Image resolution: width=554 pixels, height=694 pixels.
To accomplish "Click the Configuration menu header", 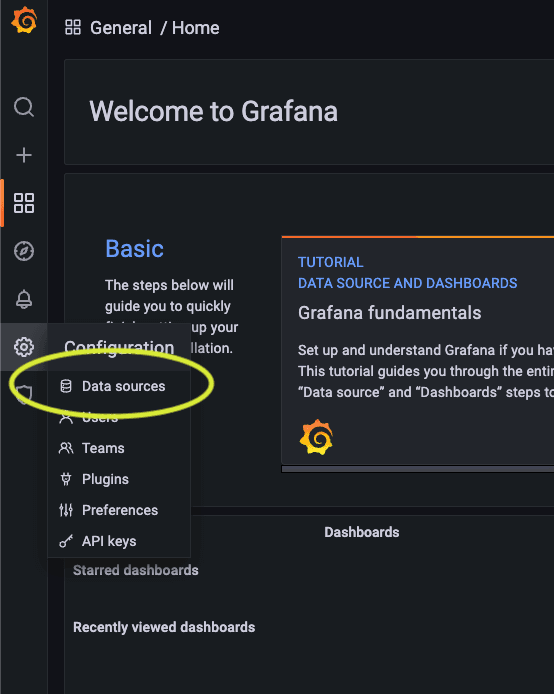I will pyautogui.click(x=119, y=347).
